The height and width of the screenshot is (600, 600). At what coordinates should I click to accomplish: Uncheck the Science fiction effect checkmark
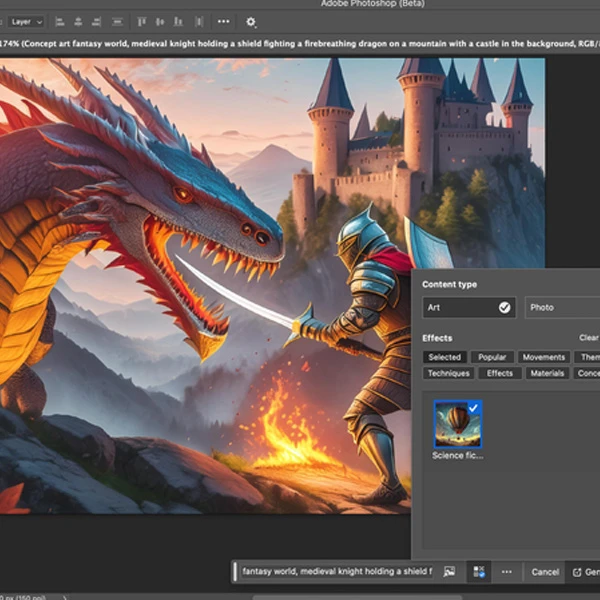click(x=473, y=407)
